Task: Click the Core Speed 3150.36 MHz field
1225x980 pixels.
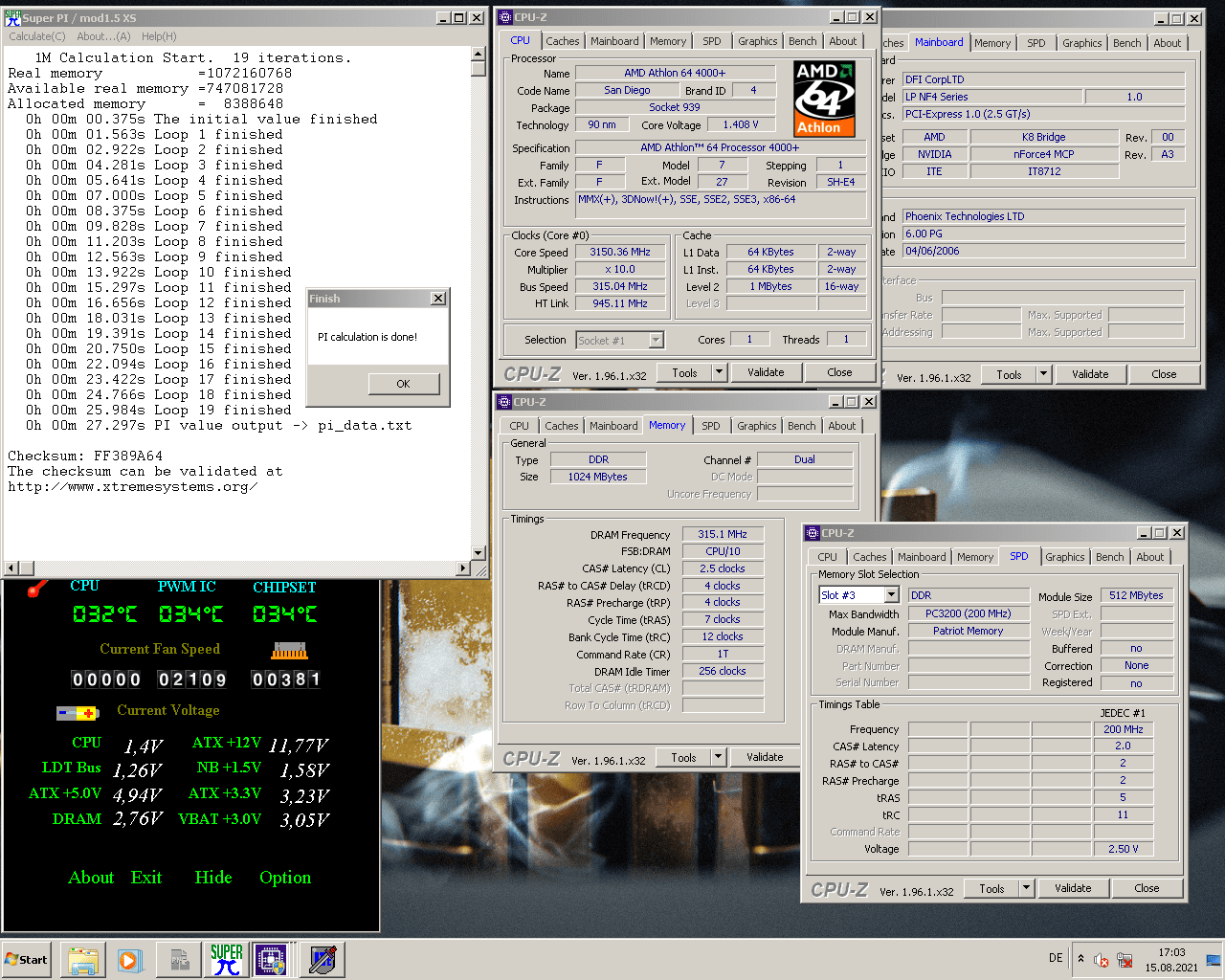Action: click(x=620, y=253)
